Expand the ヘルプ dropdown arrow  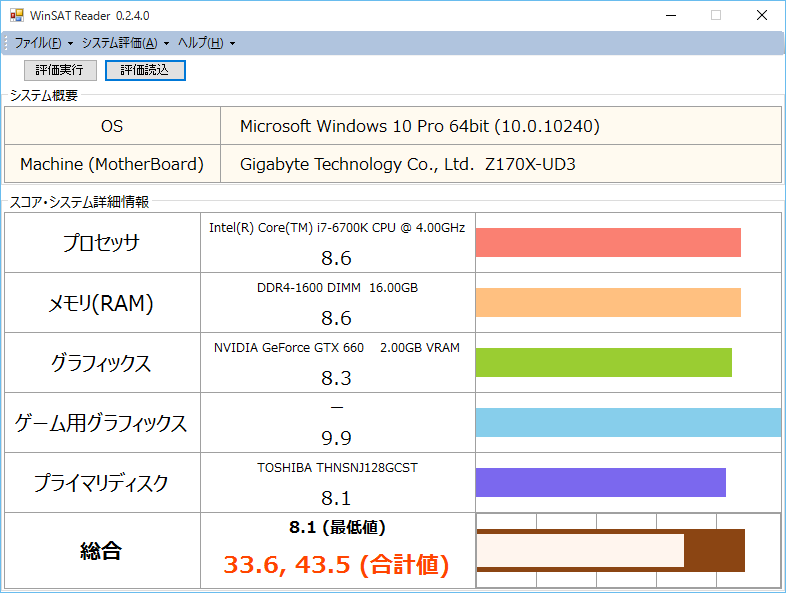[232, 44]
